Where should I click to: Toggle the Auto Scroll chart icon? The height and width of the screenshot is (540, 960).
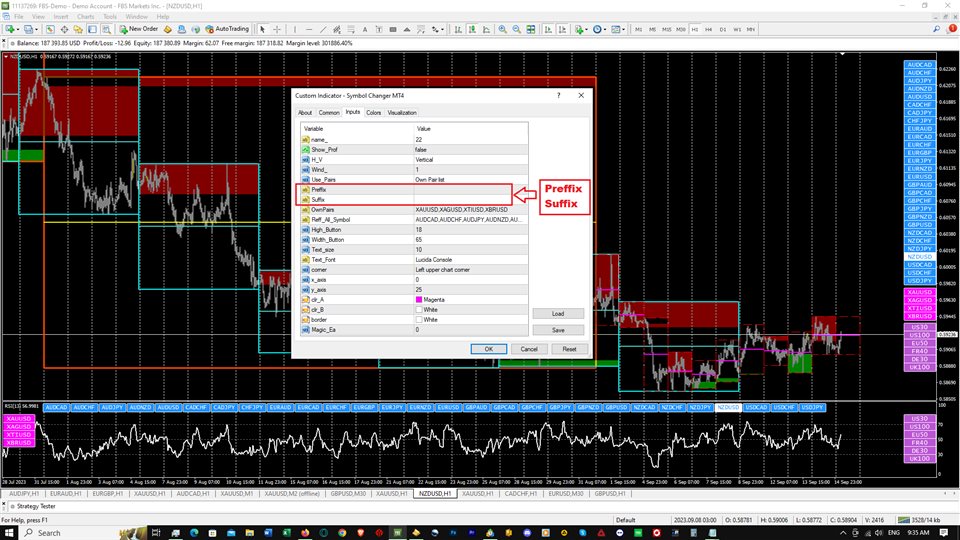pos(548,29)
